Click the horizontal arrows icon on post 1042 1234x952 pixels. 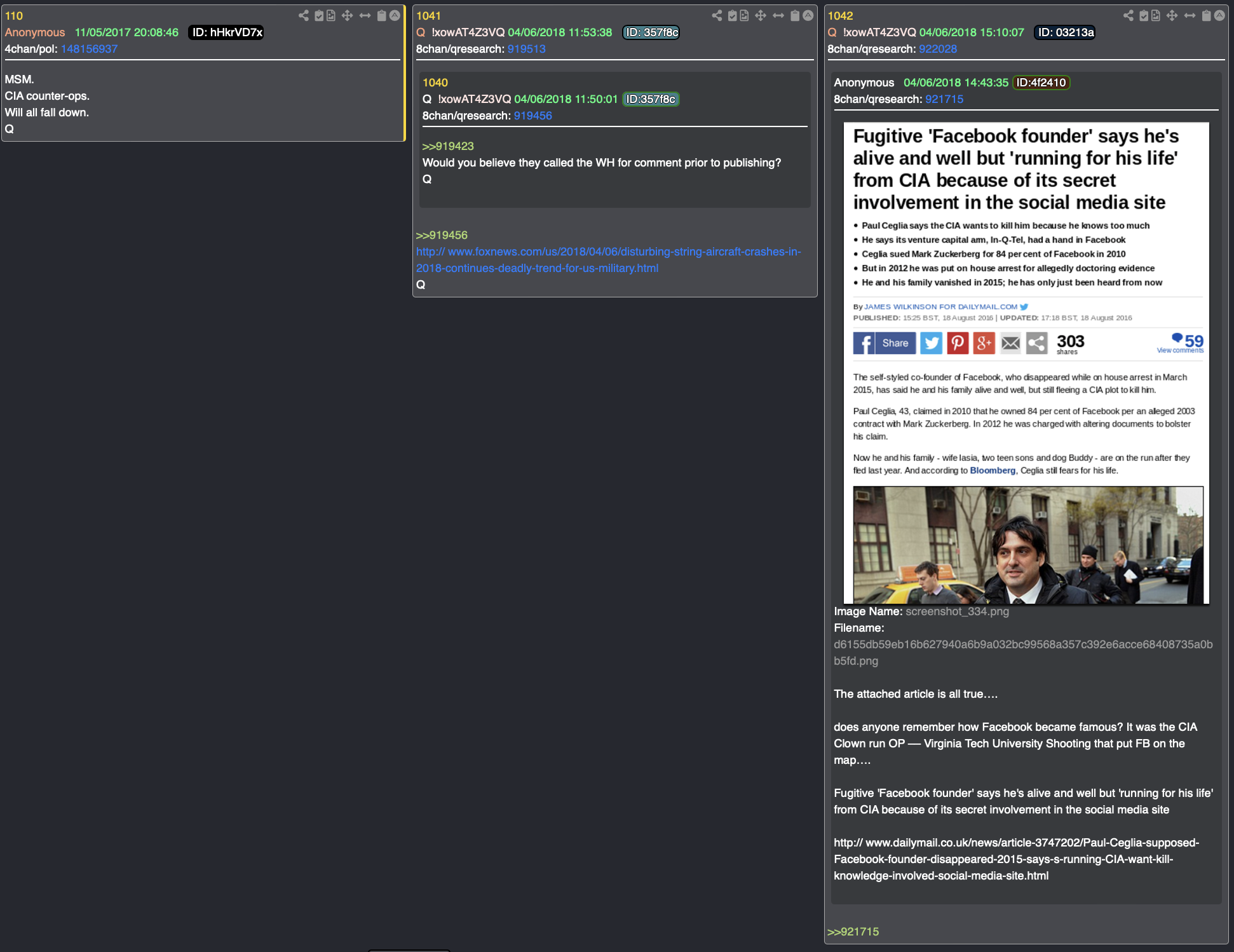(1190, 15)
